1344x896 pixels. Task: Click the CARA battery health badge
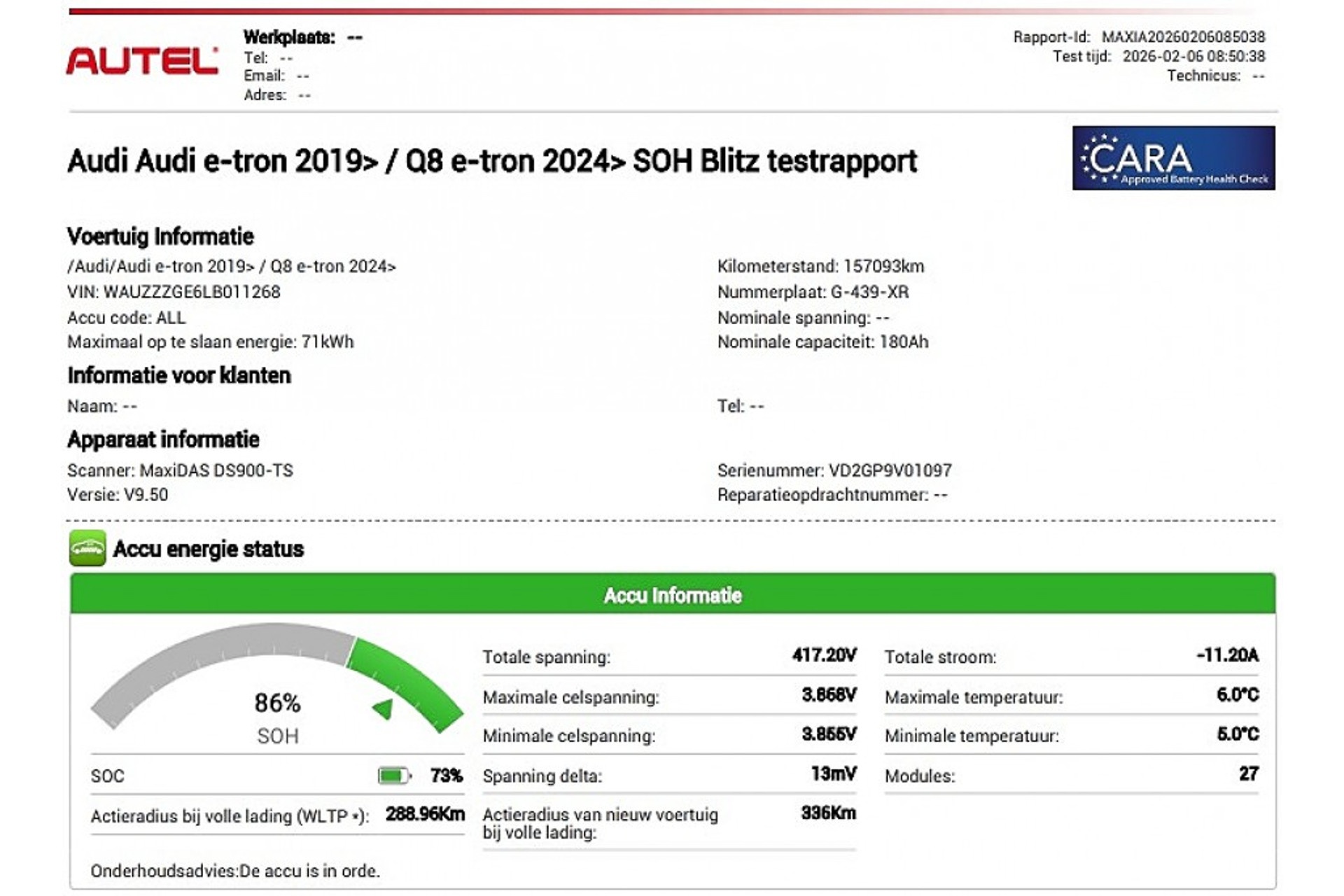(x=1173, y=158)
